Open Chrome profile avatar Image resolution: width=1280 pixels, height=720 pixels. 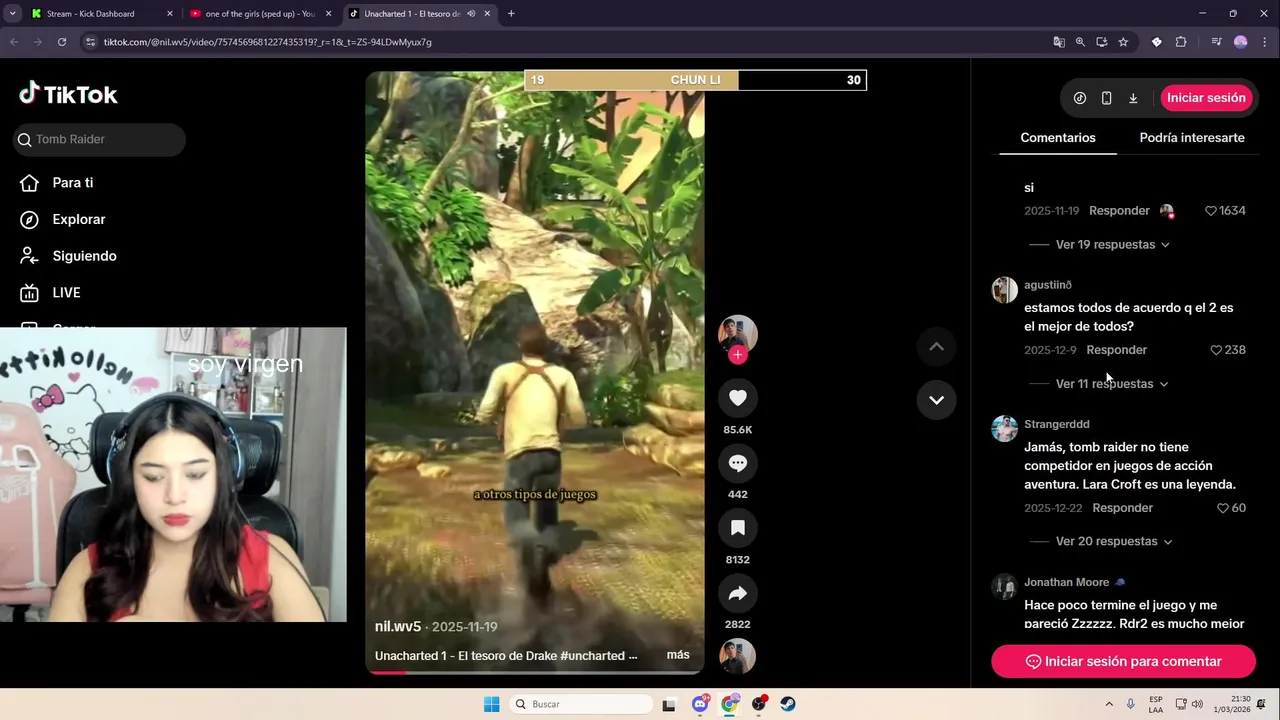(x=1241, y=42)
